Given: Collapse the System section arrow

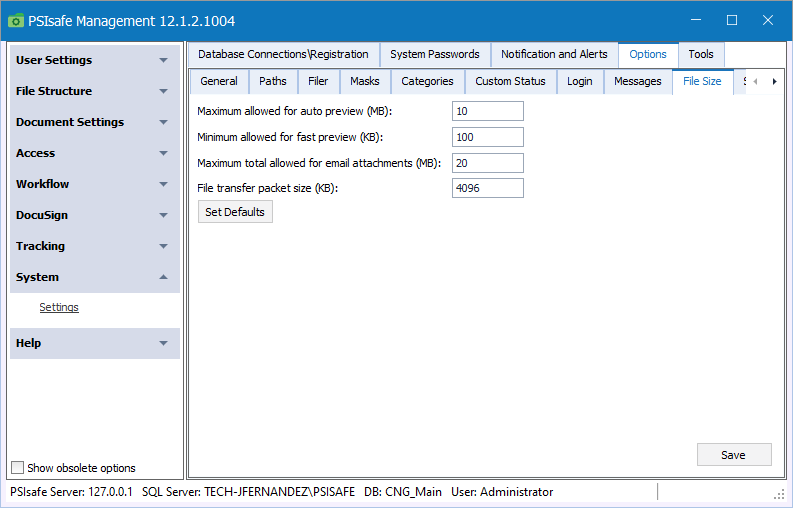Looking at the screenshot, I should pos(163,277).
